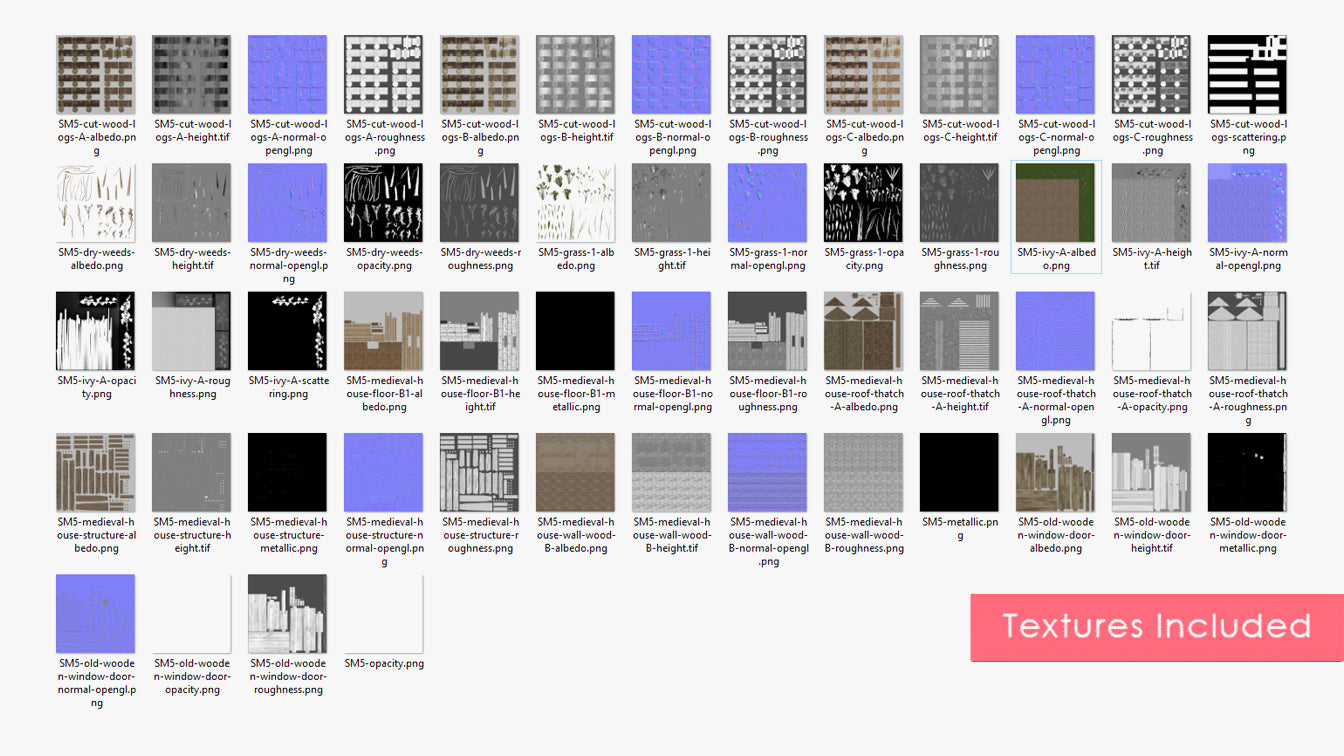Select the SM5-old-wooden-window-door-normal-opengl.png icon
This screenshot has height=756, width=1344.
coord(96,613)
